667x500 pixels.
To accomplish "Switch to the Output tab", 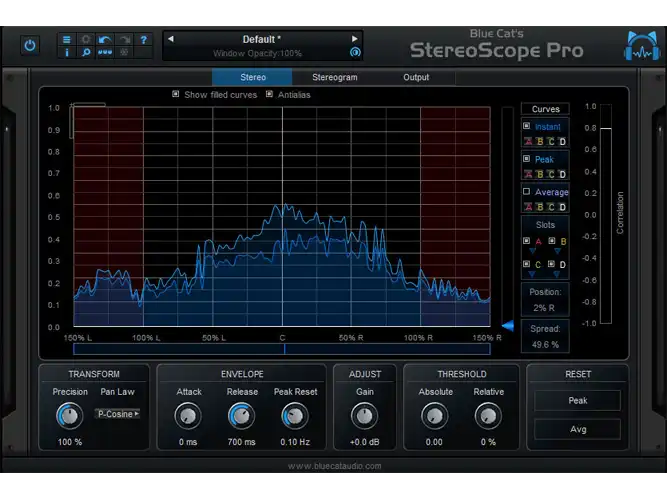I will 416,77.
